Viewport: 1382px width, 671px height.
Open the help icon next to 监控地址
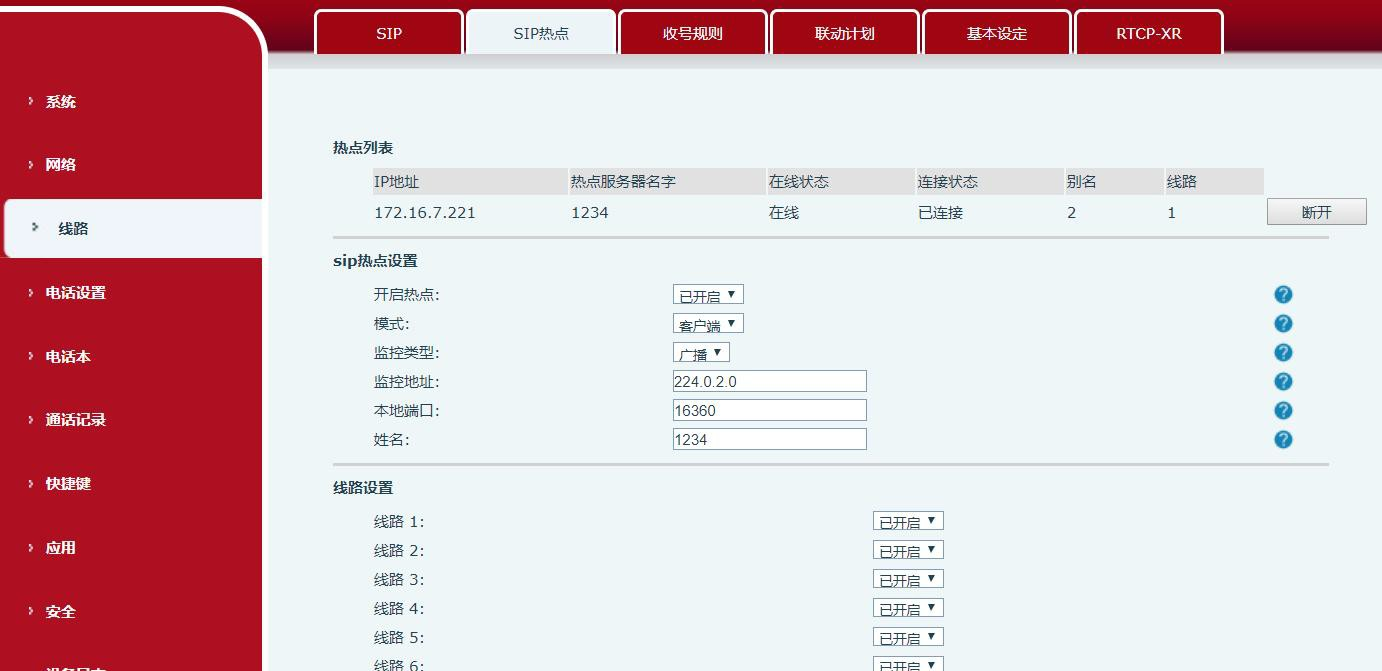coord(1283,381)
